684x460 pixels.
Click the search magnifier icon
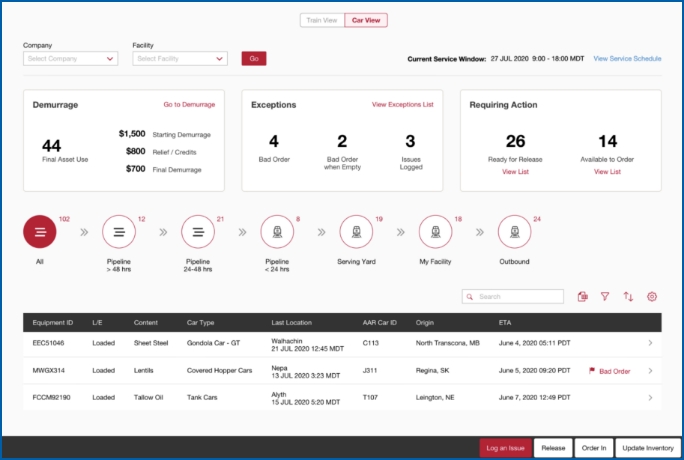[470, 297]
